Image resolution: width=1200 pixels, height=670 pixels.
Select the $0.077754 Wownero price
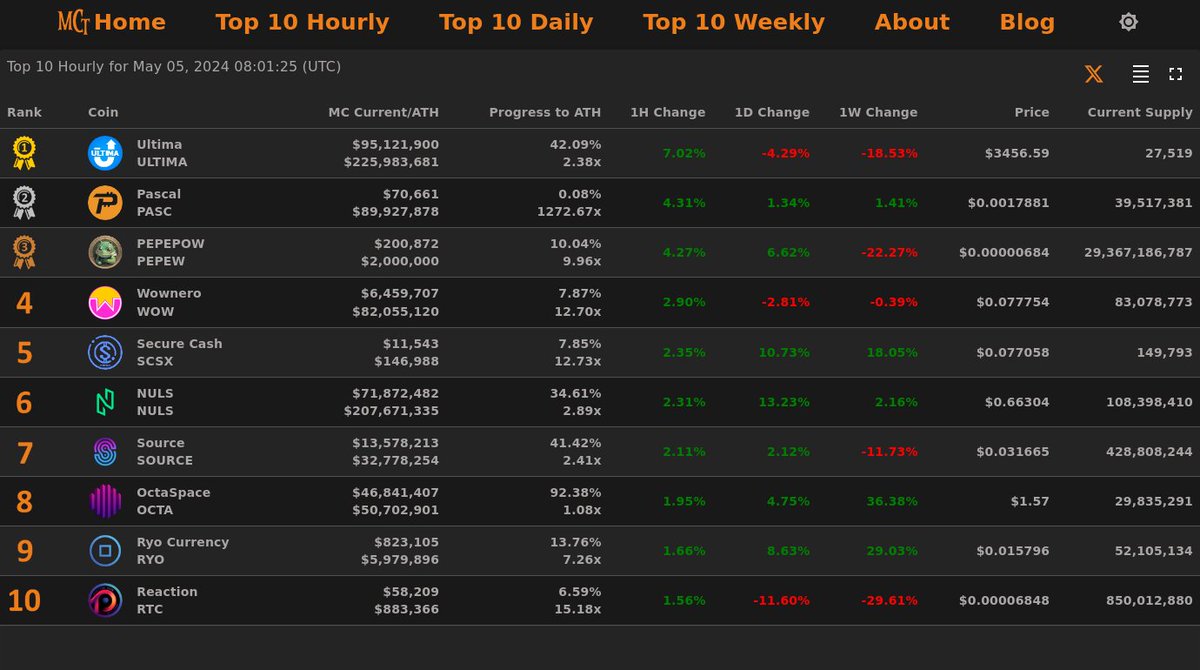pos(1013,302)
